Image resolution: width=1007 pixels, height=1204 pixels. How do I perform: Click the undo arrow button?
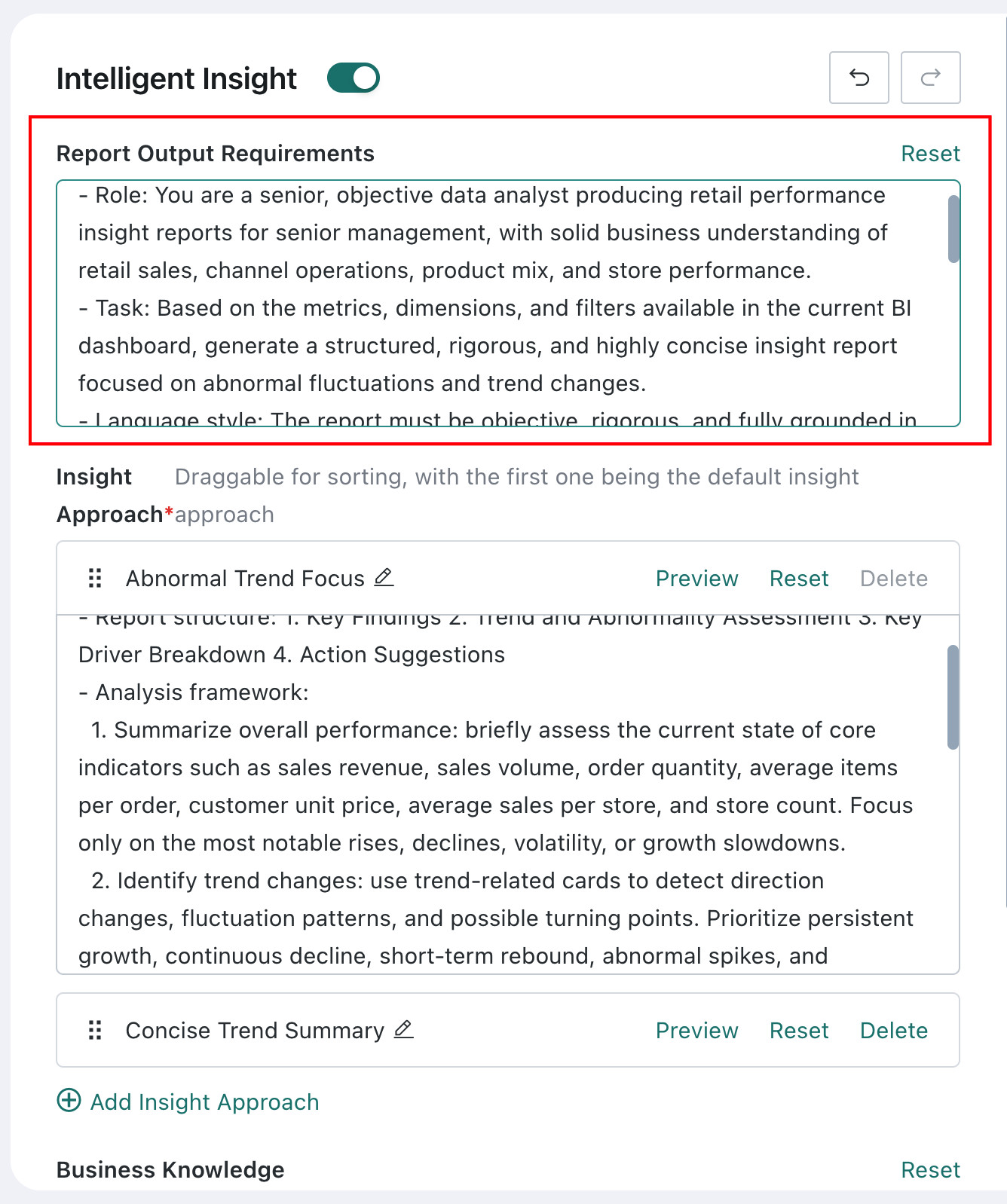pyautogui.click(x=859, y=78)
